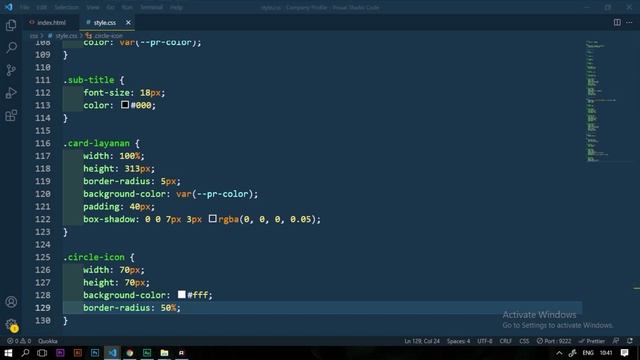Click the taskbar clock showing 10:41

[606, 353]
